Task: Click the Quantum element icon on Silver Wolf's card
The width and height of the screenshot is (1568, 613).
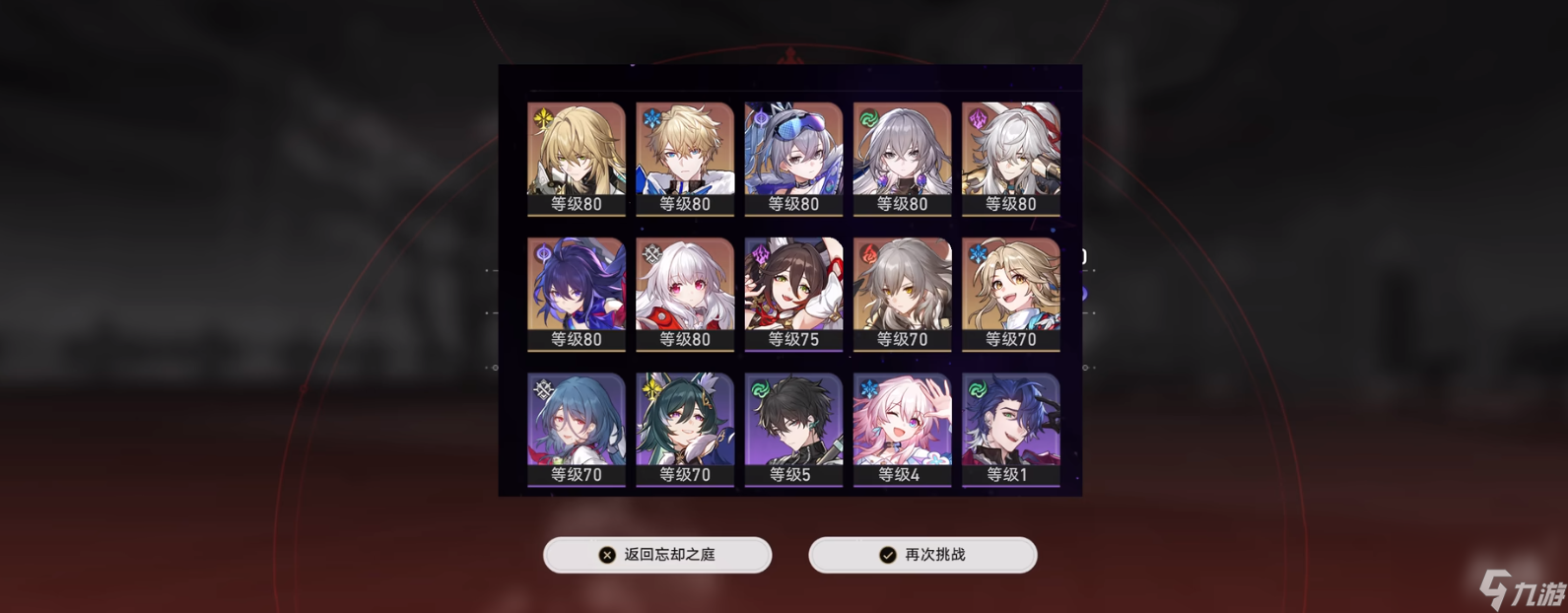Action: [x=761, y=120]
